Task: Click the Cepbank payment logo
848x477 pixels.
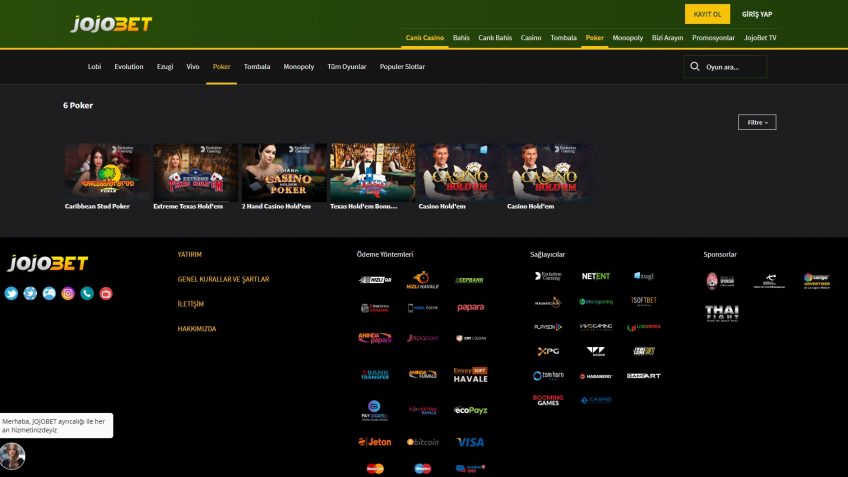Action: click(469, 280)
